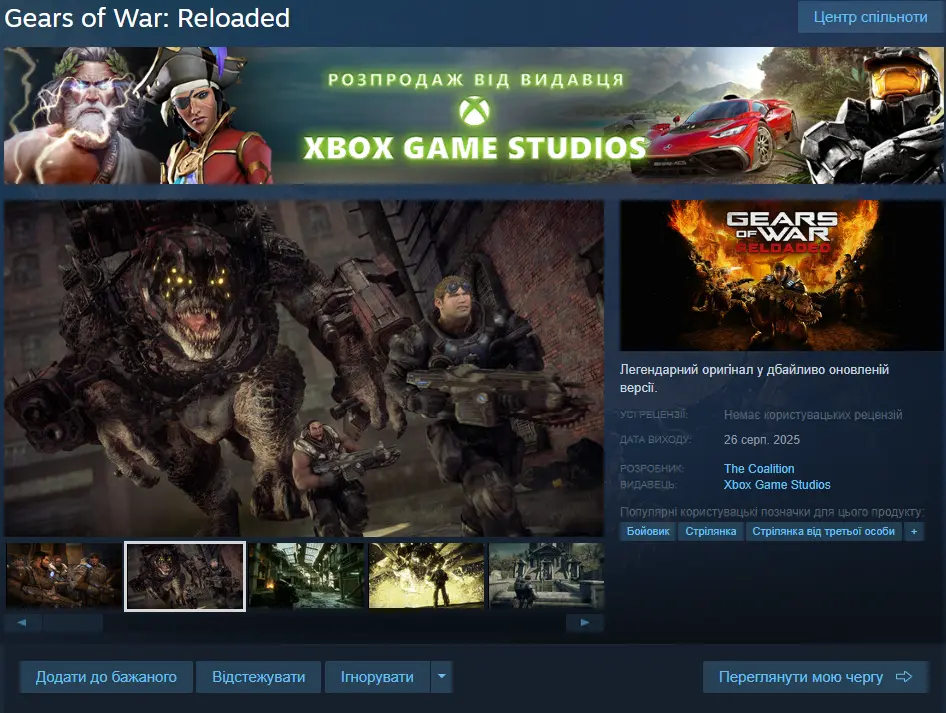Screen dimensions: 946x713
Task: Open the Центр спільноти community hub
Action: click(870, 17)
